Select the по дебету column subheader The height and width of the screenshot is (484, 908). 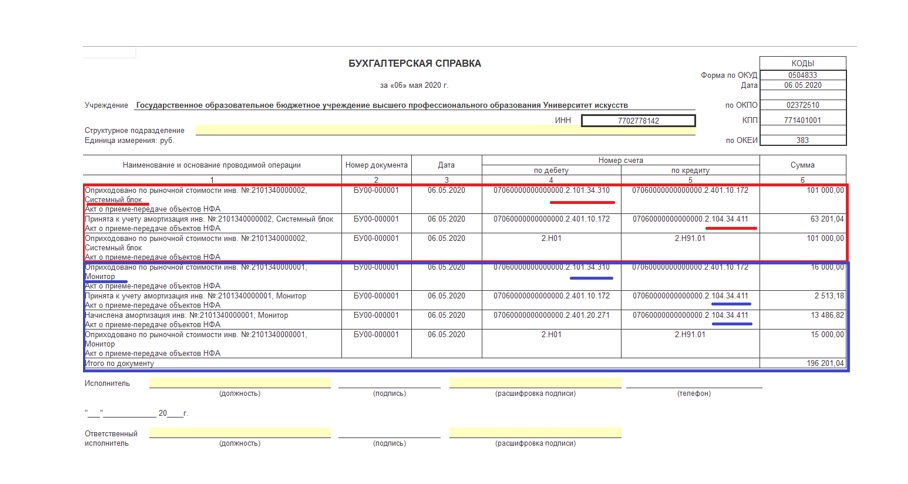point(550,171)
